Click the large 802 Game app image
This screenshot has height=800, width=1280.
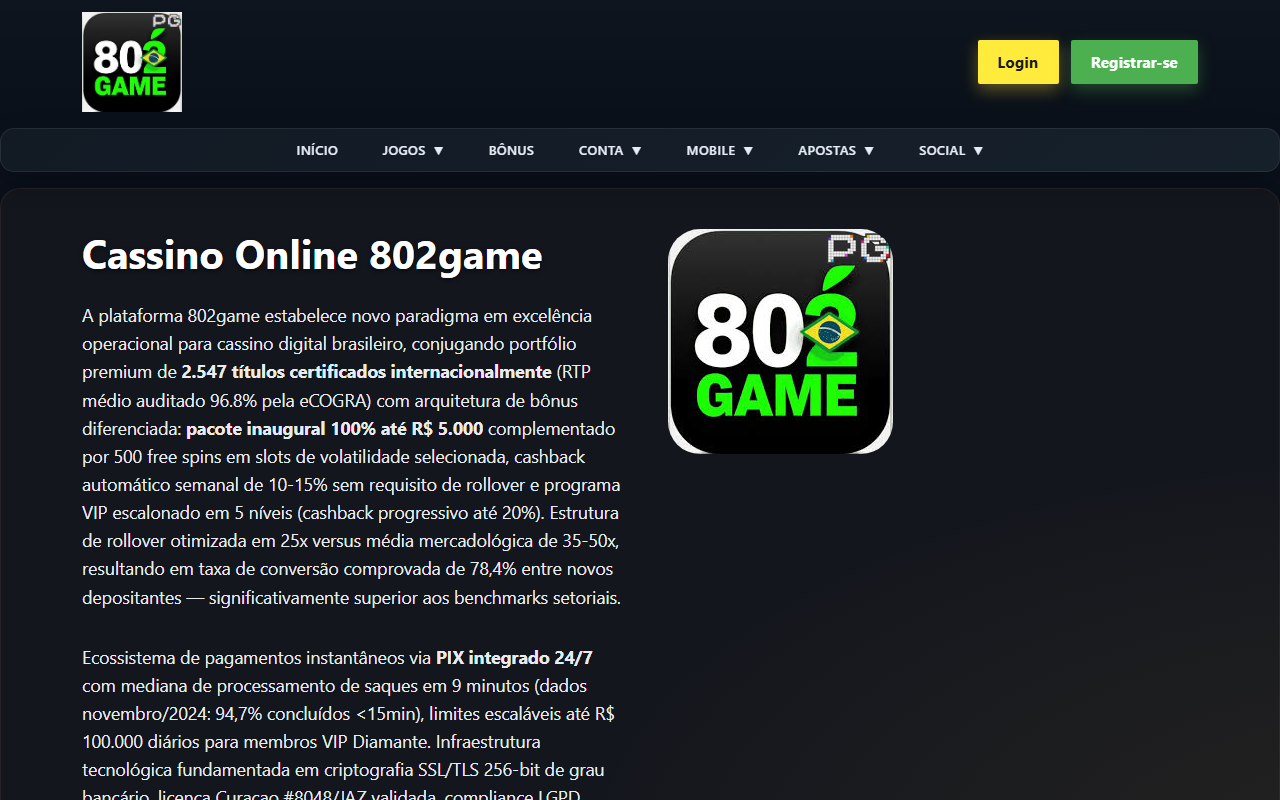tap(780, 341)
